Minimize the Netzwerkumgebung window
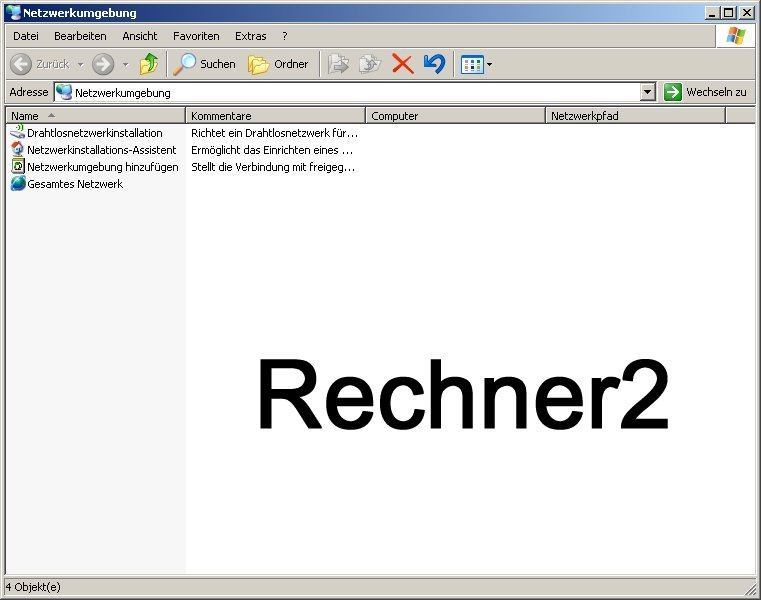761x600 pixels. tap(711, 13)
